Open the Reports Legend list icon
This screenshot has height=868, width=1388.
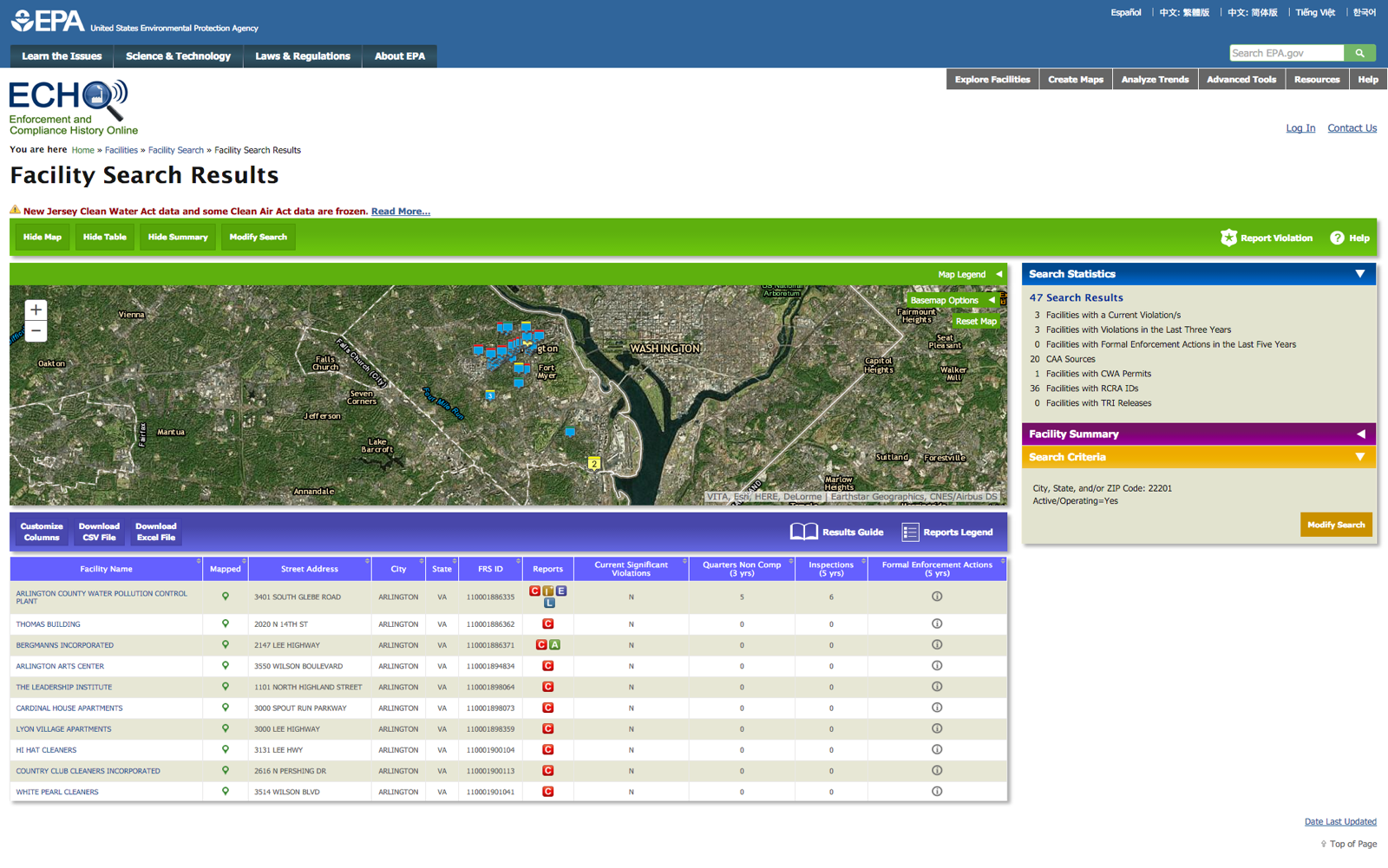[x=909, y=532]
